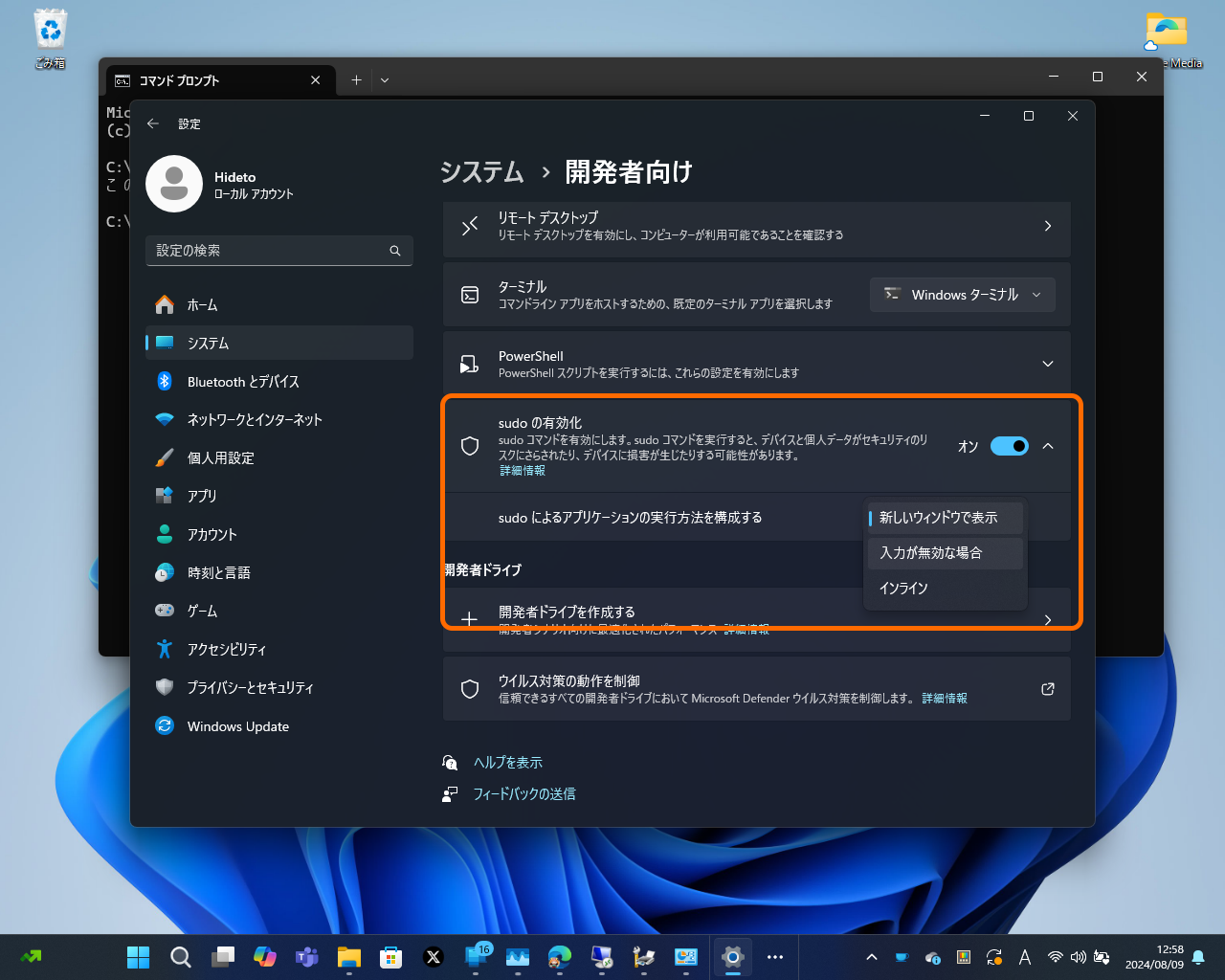The width and height of the screenshot is (1225, 980).
Task: Select インライン option
Action: [902, 588]
